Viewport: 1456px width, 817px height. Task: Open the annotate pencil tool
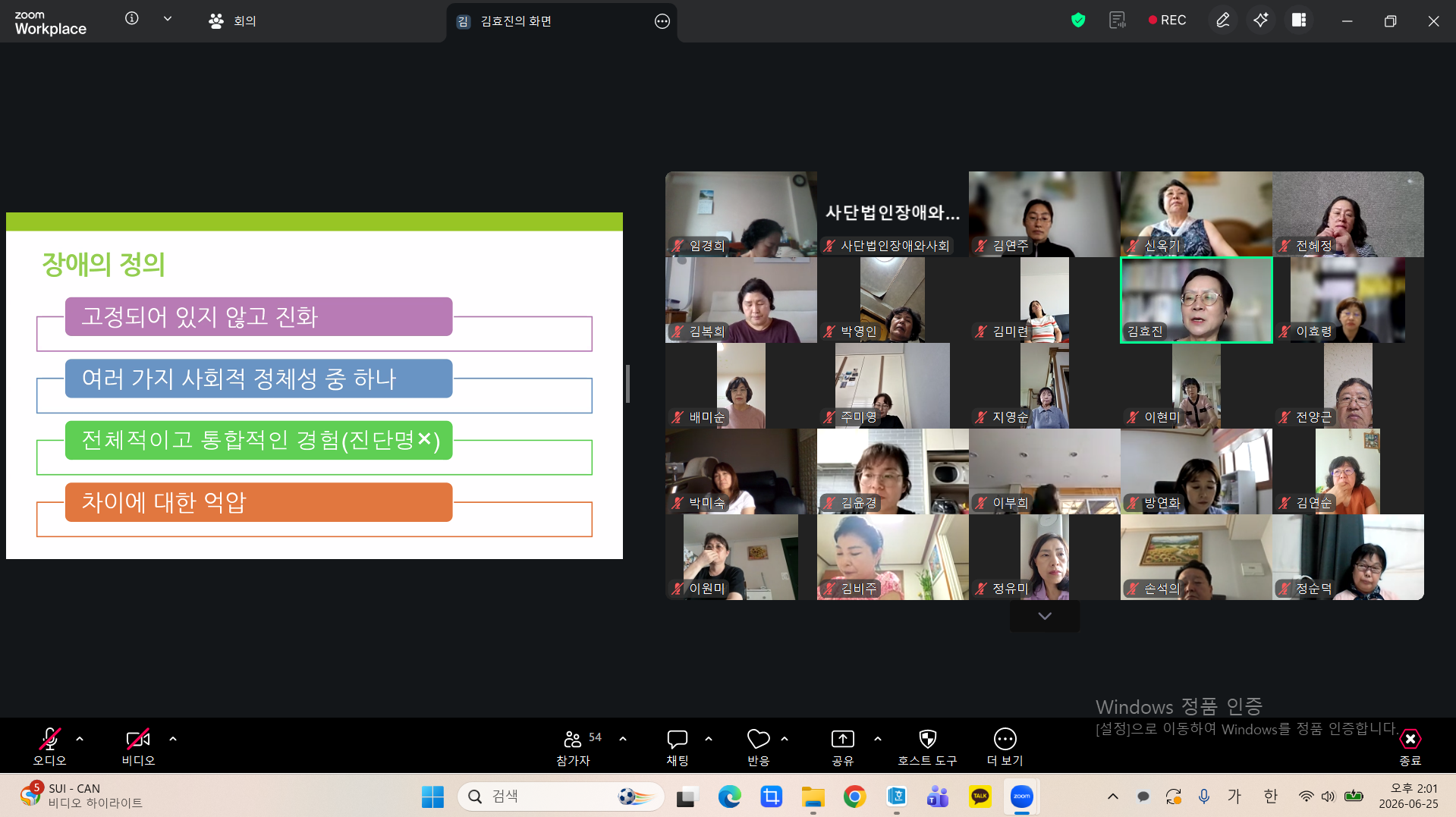(x=1222, y=20)
